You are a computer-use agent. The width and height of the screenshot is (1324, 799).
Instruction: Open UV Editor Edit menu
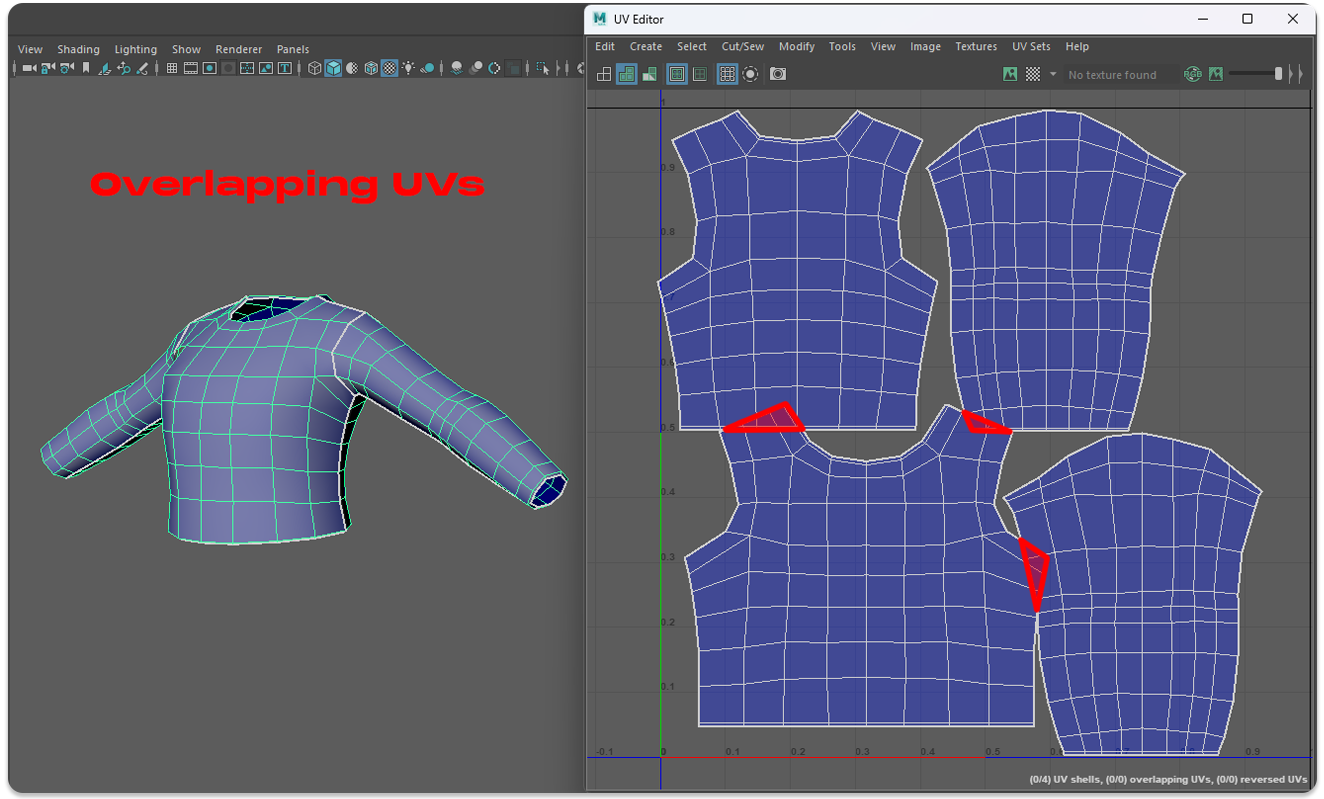click(605, 46)
